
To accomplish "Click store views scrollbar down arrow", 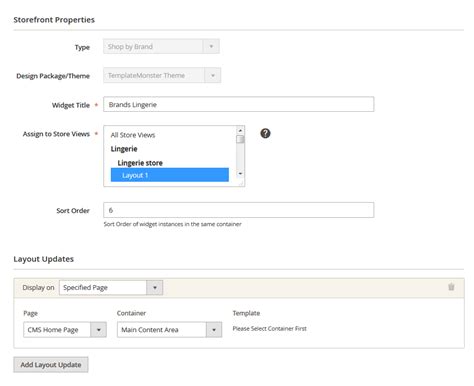I will pyautogui.click(x=240, y=173).
